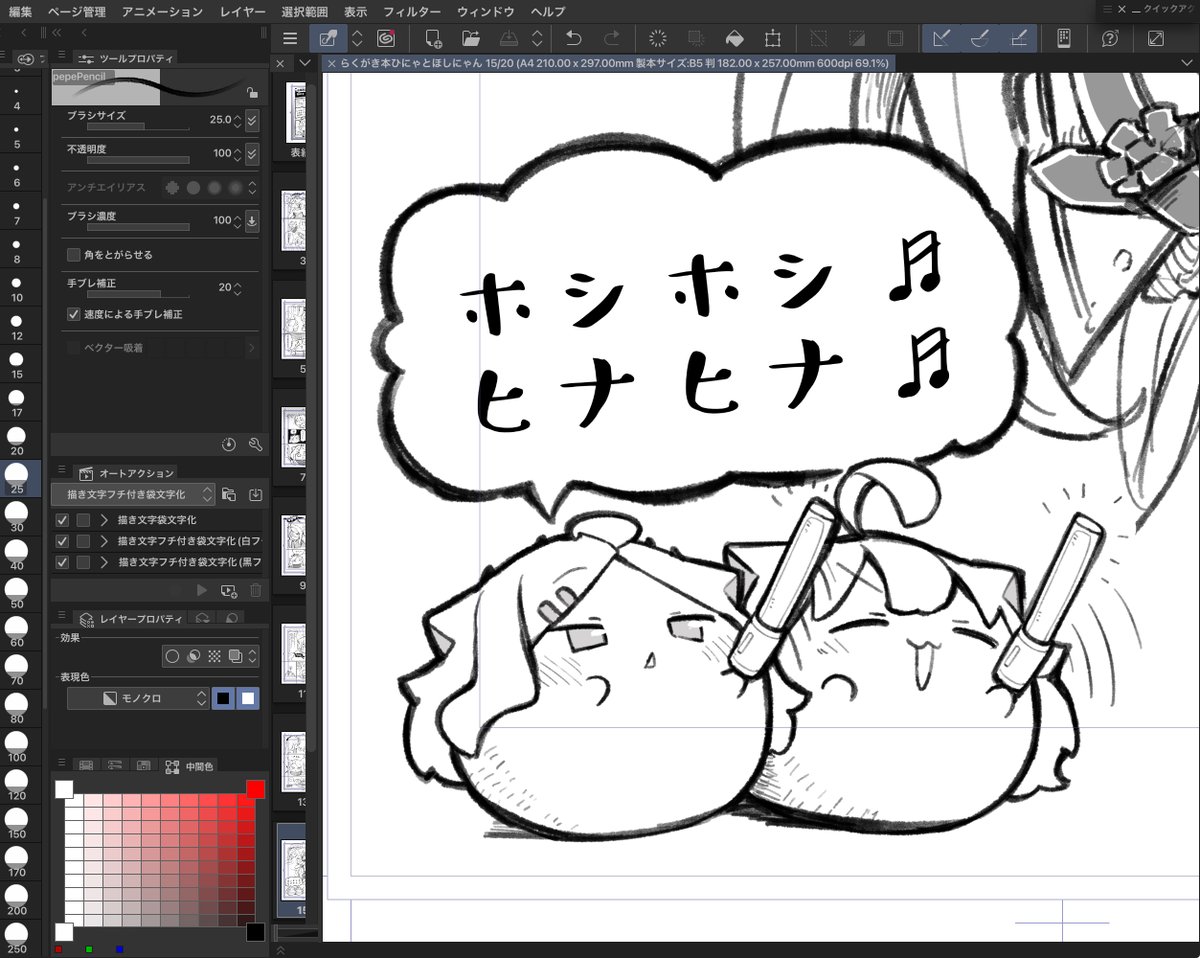The height and width of the screenshot is (958, 1200).
Task: Select the レイヤープロパティ panel tab
Action: 130,620
